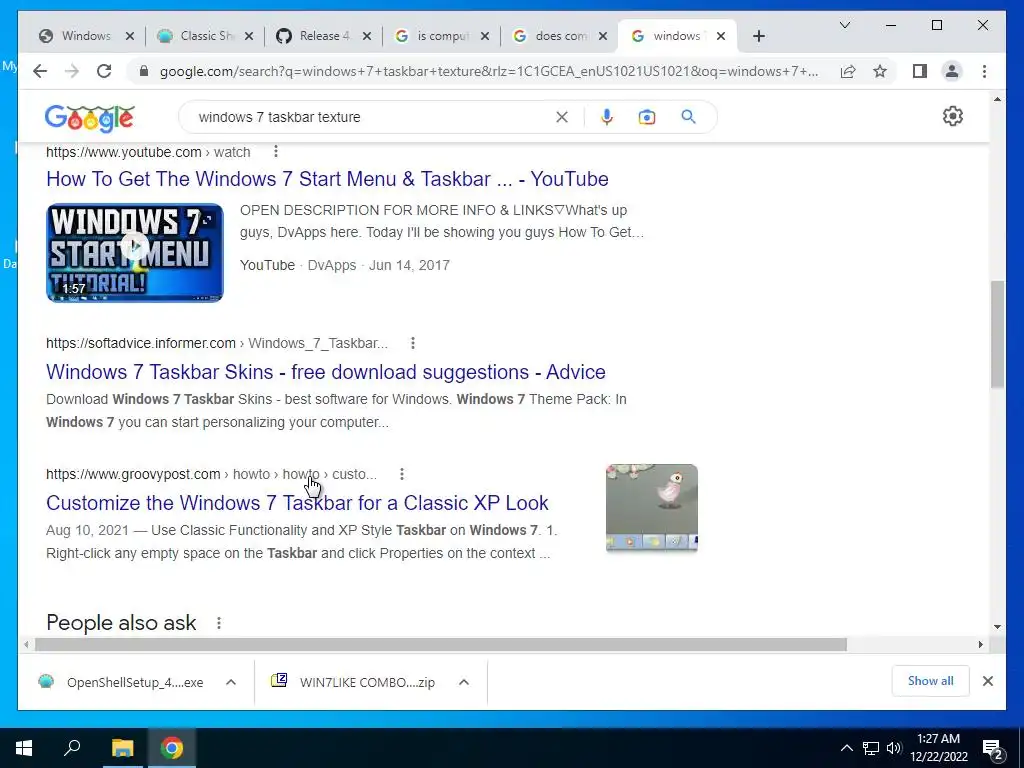Open YouTube Start Menu & Taskbar result
1024x768 pixels.
(x=327, y=179)
